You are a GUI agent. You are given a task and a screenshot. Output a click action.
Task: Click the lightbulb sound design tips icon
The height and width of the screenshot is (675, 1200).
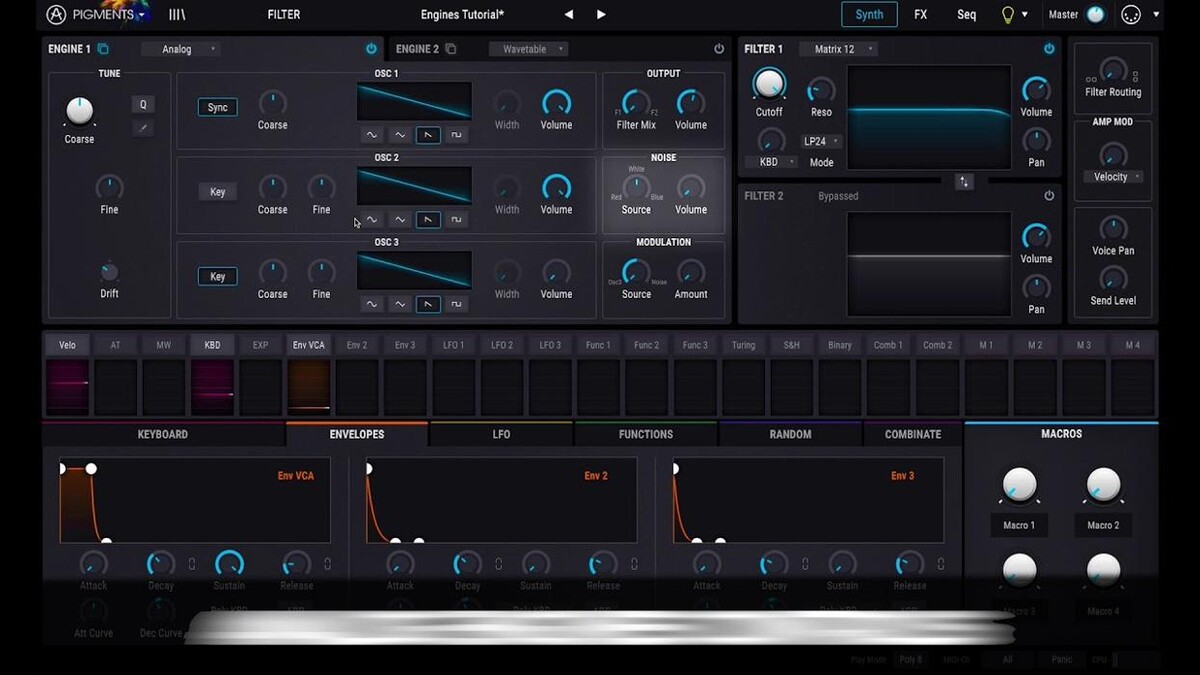coord(1007,15)
